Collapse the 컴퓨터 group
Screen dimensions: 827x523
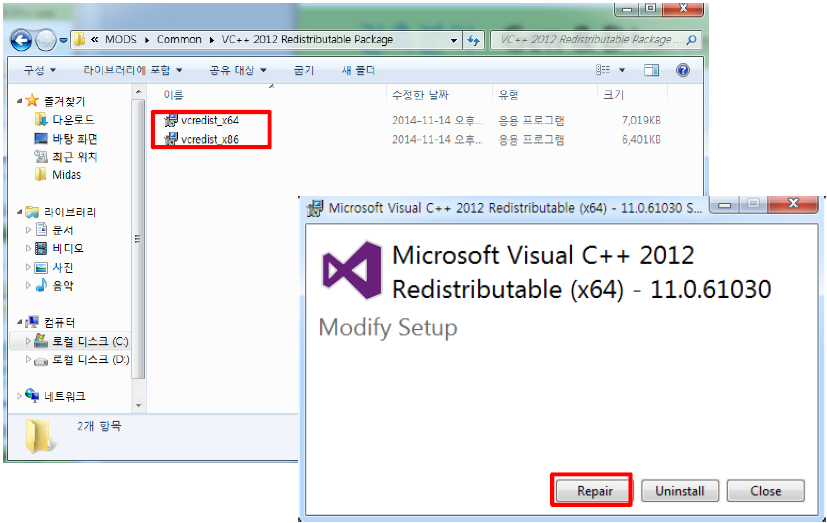[x=19, y=322]
